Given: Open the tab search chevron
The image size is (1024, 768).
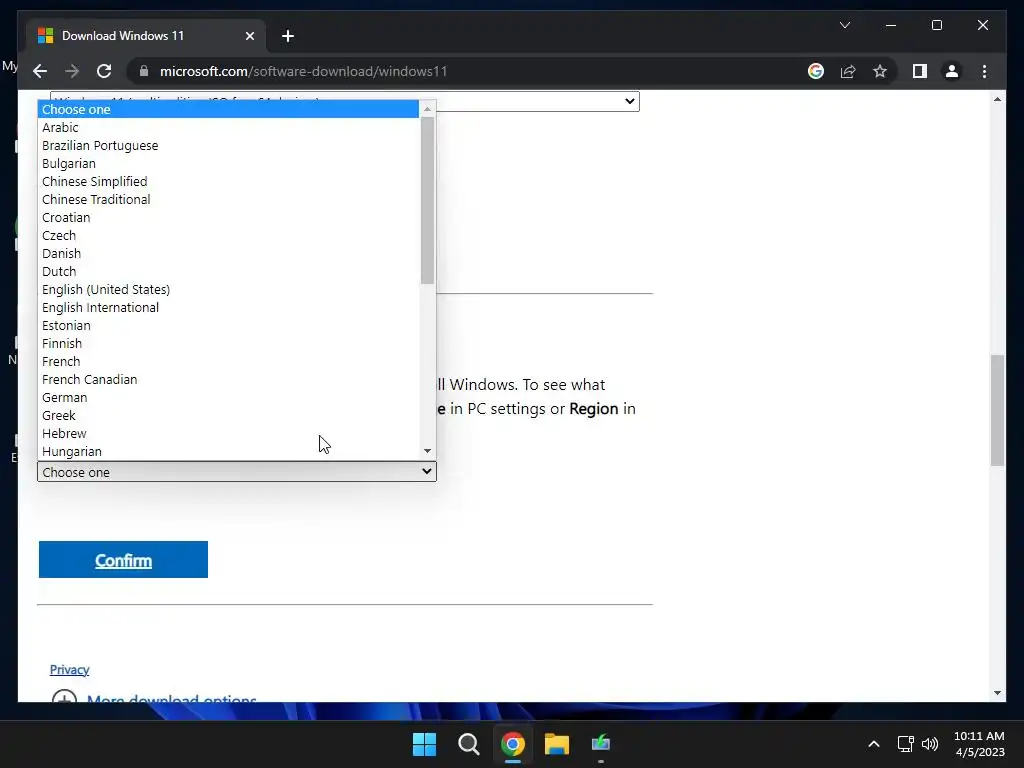Looking at the screenshot, I should click(844, 25).
